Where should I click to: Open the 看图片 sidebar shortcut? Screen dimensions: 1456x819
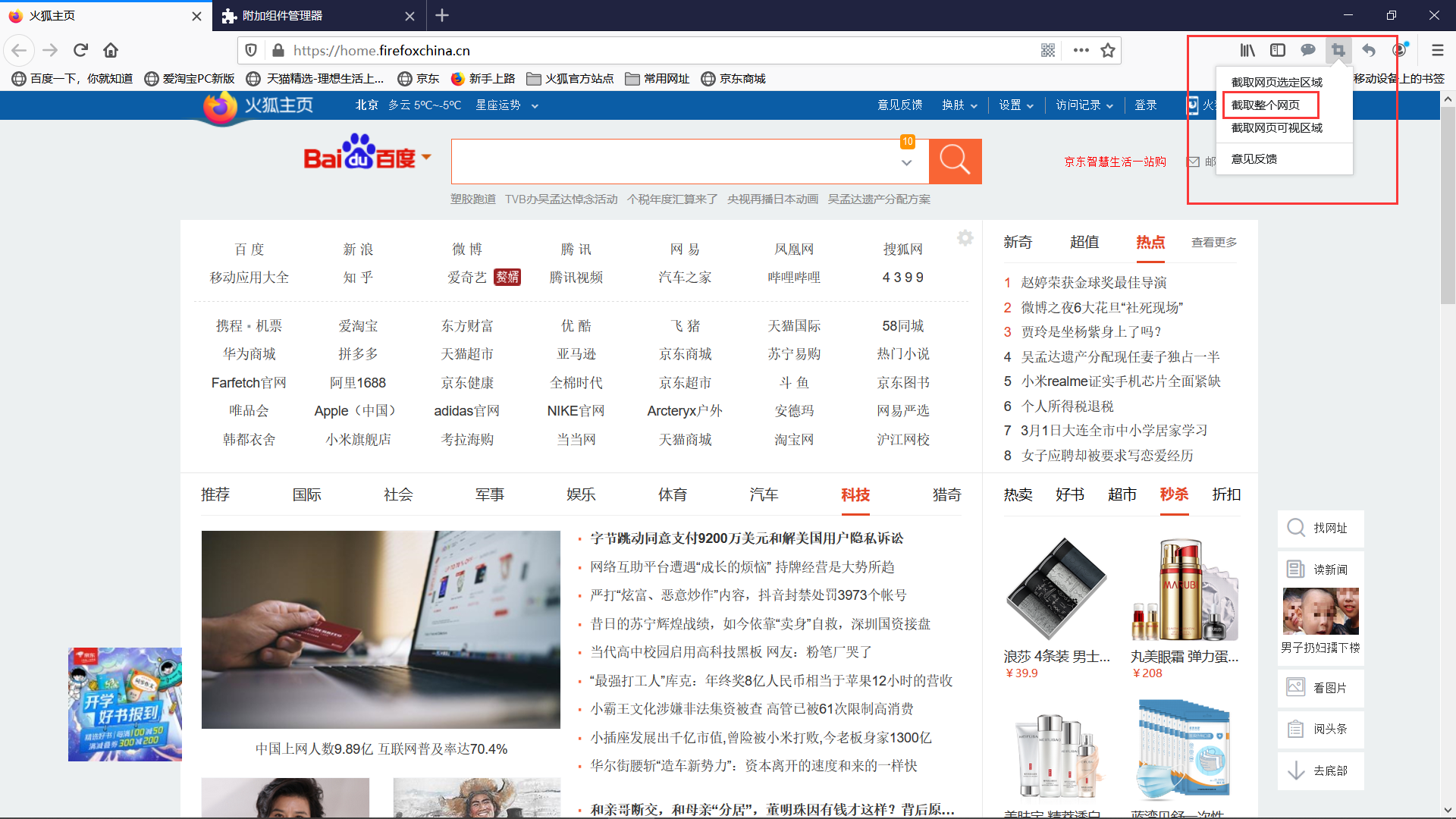pyautogui.click(x=1320, y=688)
